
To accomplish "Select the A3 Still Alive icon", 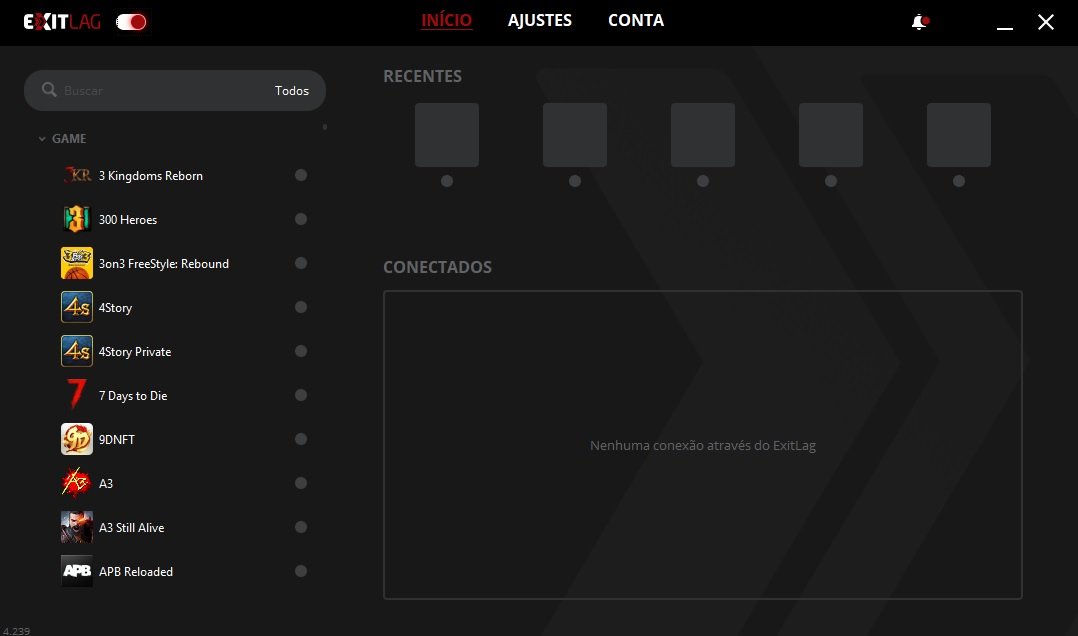I will click(x=77, y=528).
